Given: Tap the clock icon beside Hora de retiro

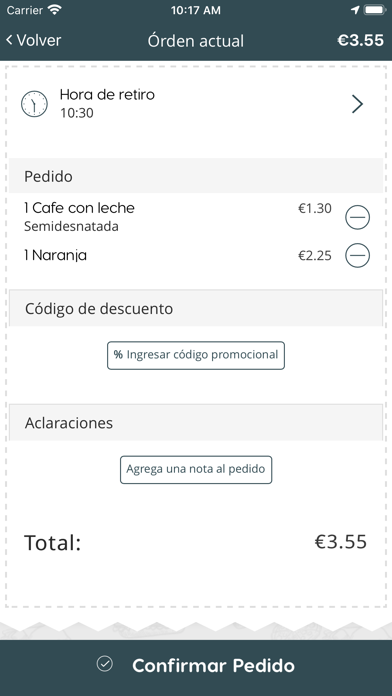Looking at the screenshot, I should tap(34, 104).
